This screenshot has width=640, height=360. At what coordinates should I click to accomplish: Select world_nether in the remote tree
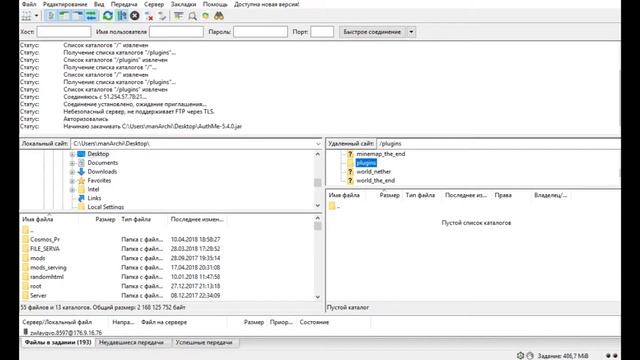[373, 171]
